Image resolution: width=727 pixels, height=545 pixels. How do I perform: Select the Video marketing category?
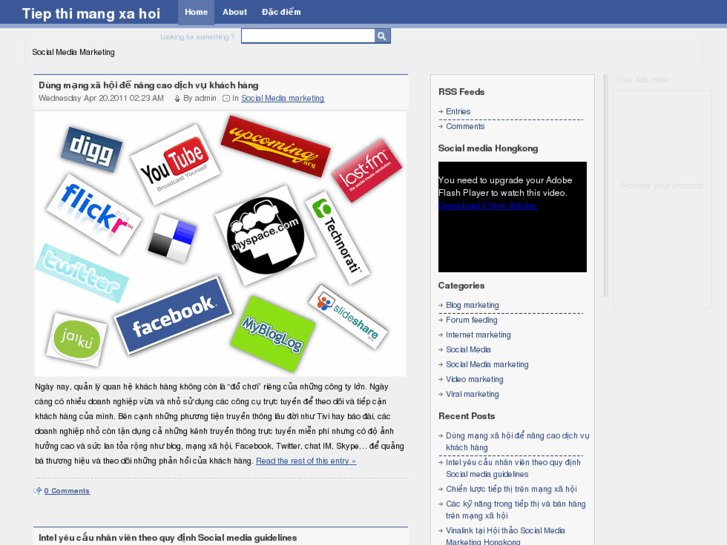[474, 379]
